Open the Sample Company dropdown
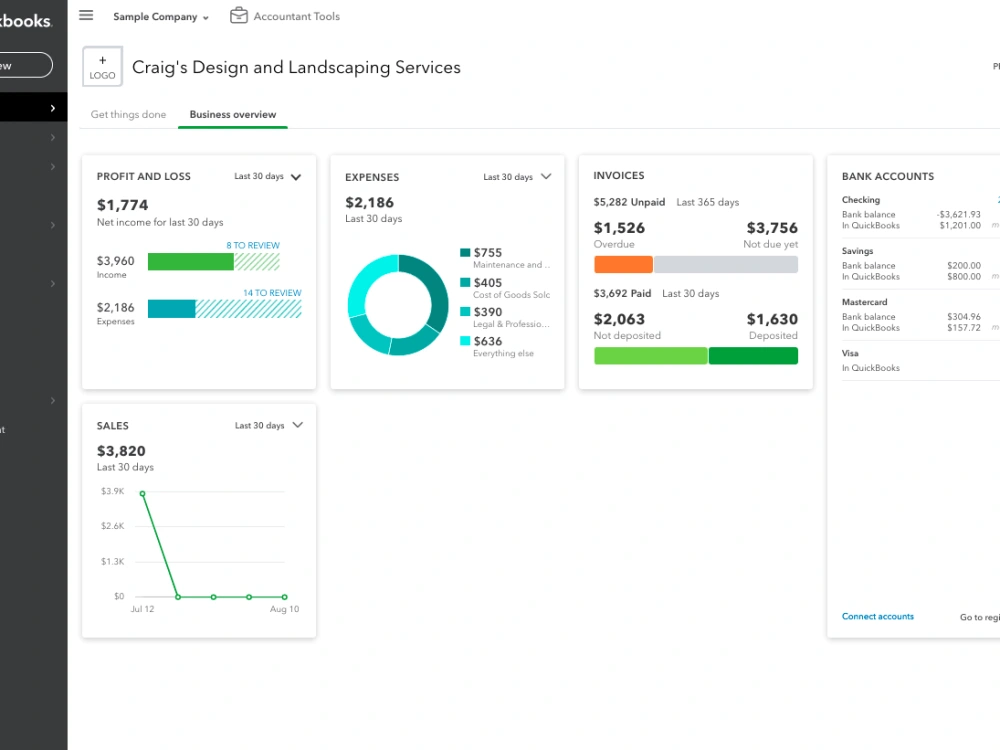Viewport: 1000px width, 750px height. coord(161,17)
